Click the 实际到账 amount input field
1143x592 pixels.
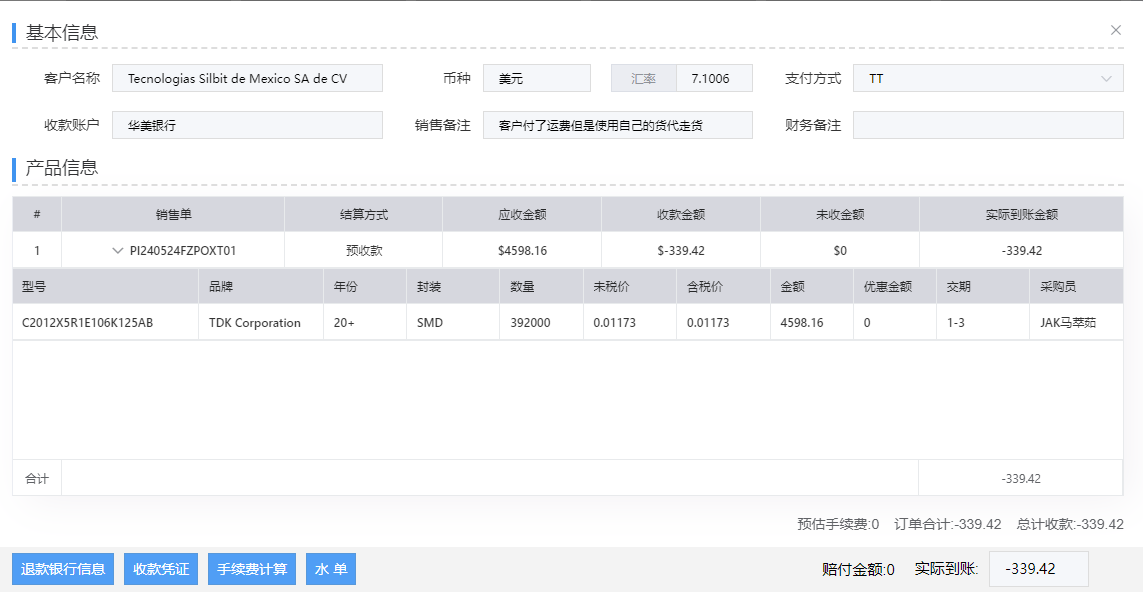(x=1038, y=569)
